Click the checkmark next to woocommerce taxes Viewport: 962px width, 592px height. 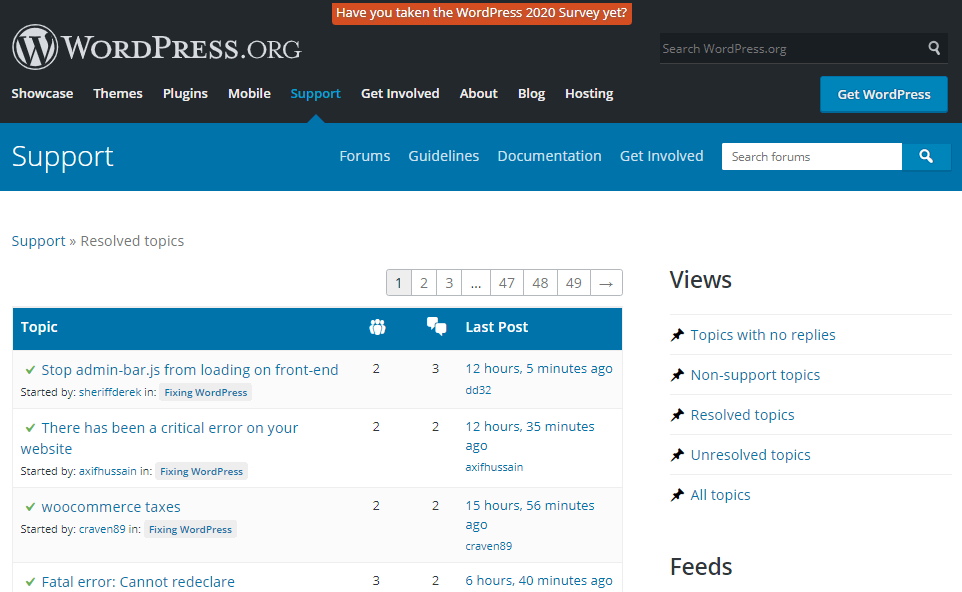point(30,507)
